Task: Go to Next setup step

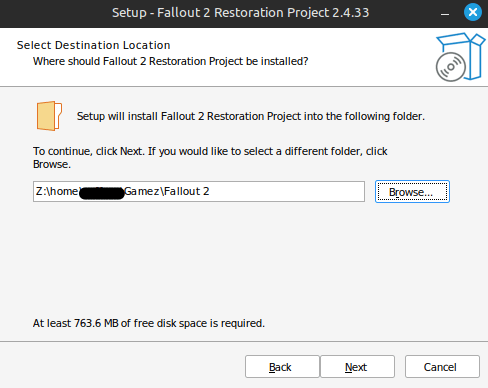Action: coord(357,367)
